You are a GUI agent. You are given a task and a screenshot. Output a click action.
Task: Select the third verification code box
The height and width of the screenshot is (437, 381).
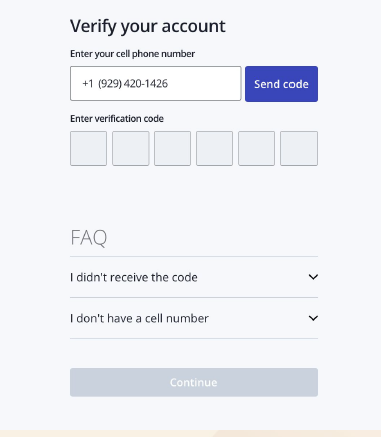tap(172, 148)
